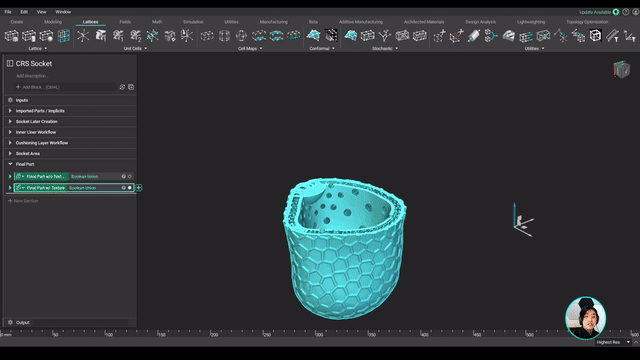Select the spherical cell map icon
The height and width of the screenshot is (360, 640).
[x=242, y=36]
